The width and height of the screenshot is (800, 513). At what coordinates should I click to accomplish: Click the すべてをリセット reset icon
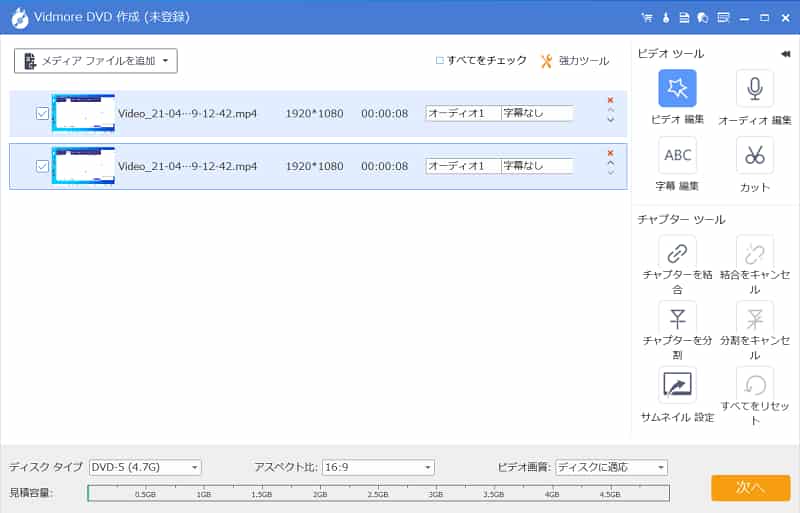click(x=755, y=385)
